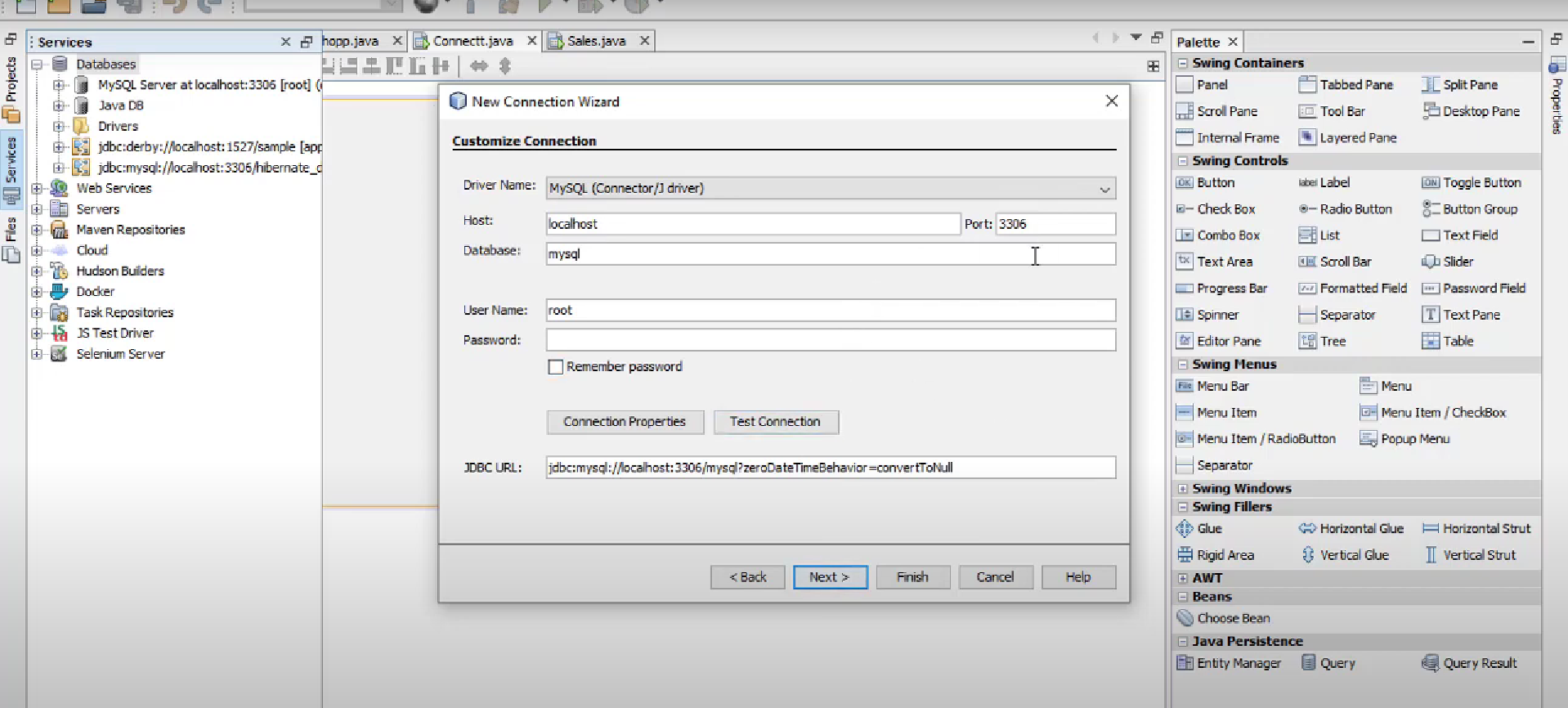
Task: Click the Test Connection button
Action: (x=776, y=422)
